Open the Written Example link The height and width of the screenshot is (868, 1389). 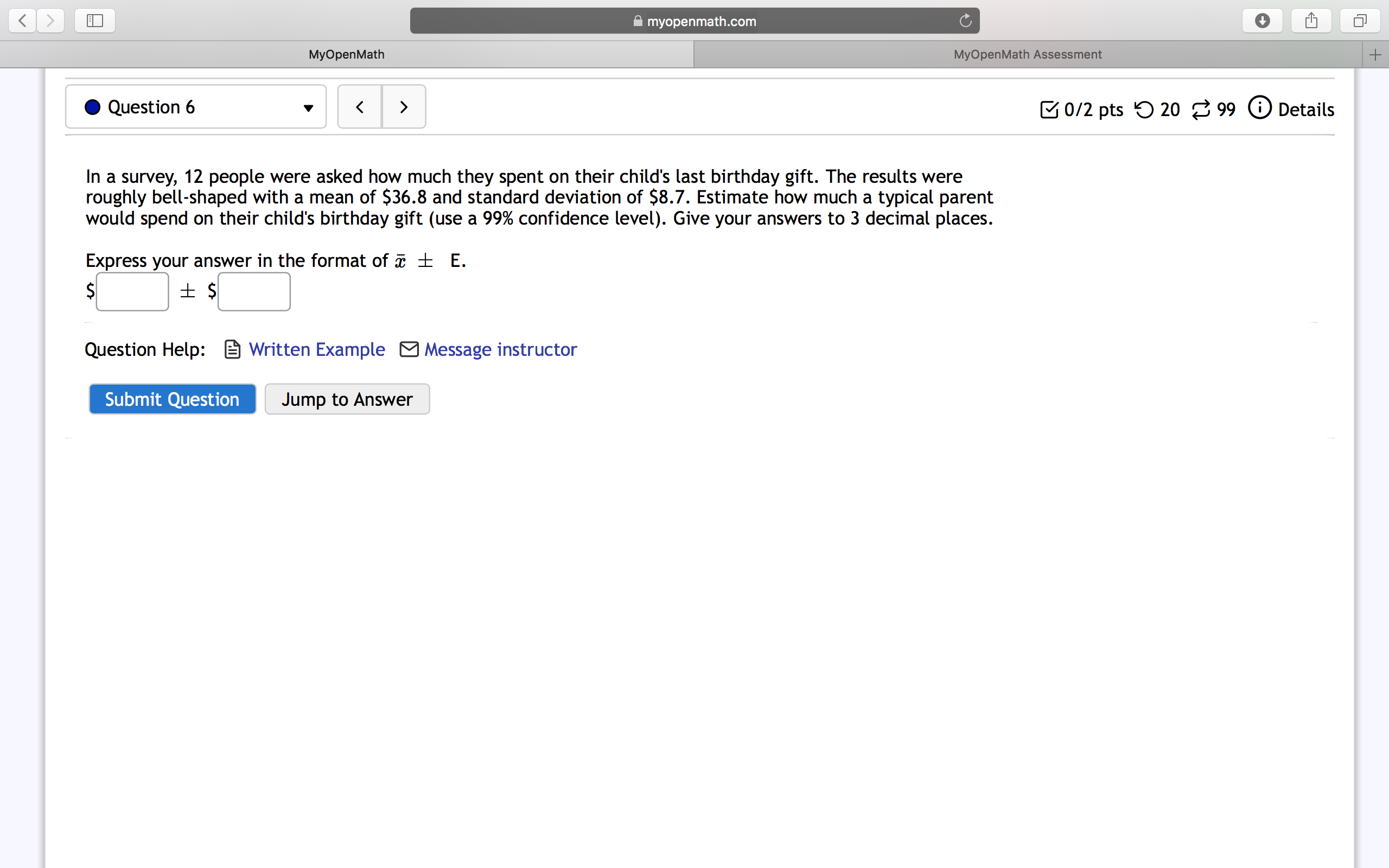pos(317,349)
